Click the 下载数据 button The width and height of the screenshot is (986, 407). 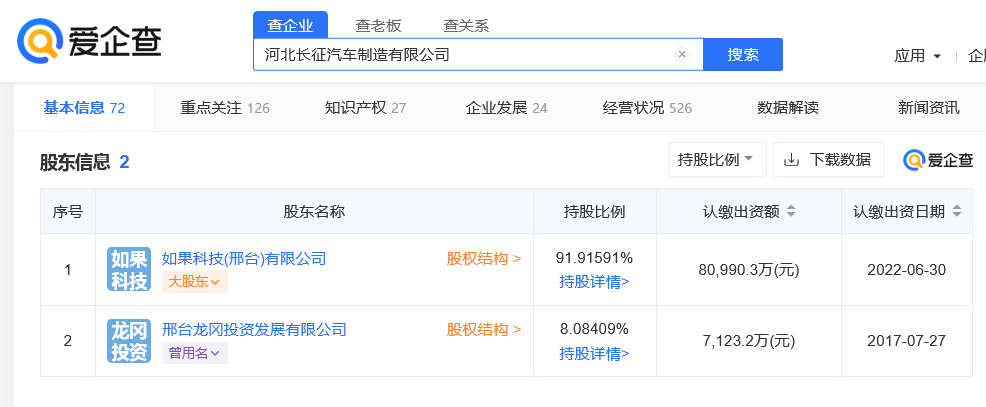[x=828, y=160]
